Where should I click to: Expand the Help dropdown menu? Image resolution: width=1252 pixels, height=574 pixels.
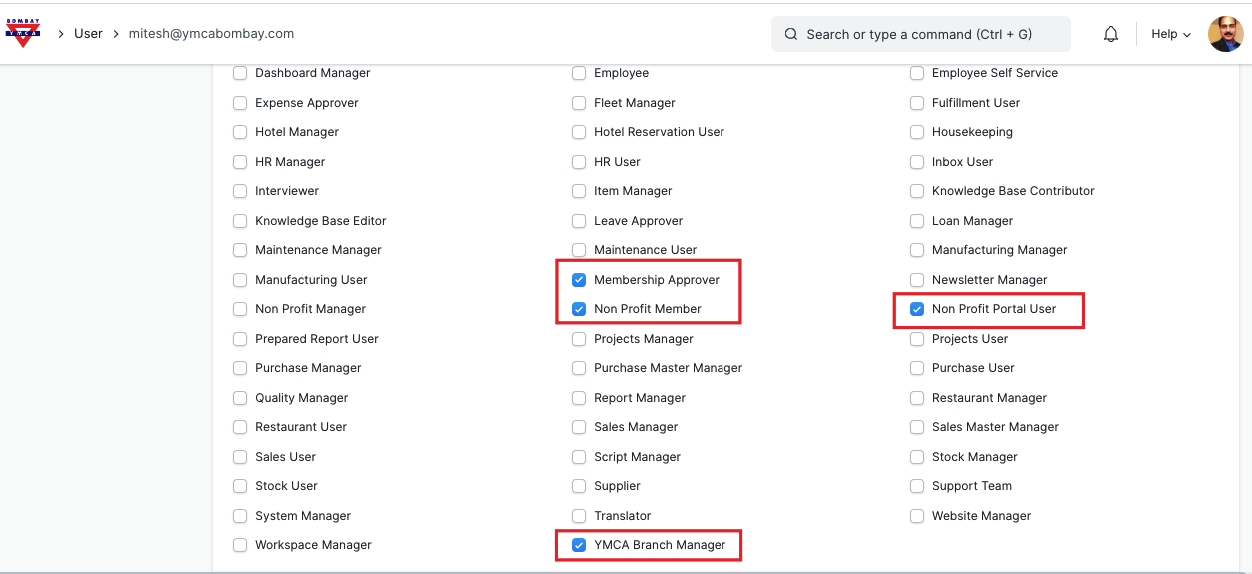click(1171, 34)
